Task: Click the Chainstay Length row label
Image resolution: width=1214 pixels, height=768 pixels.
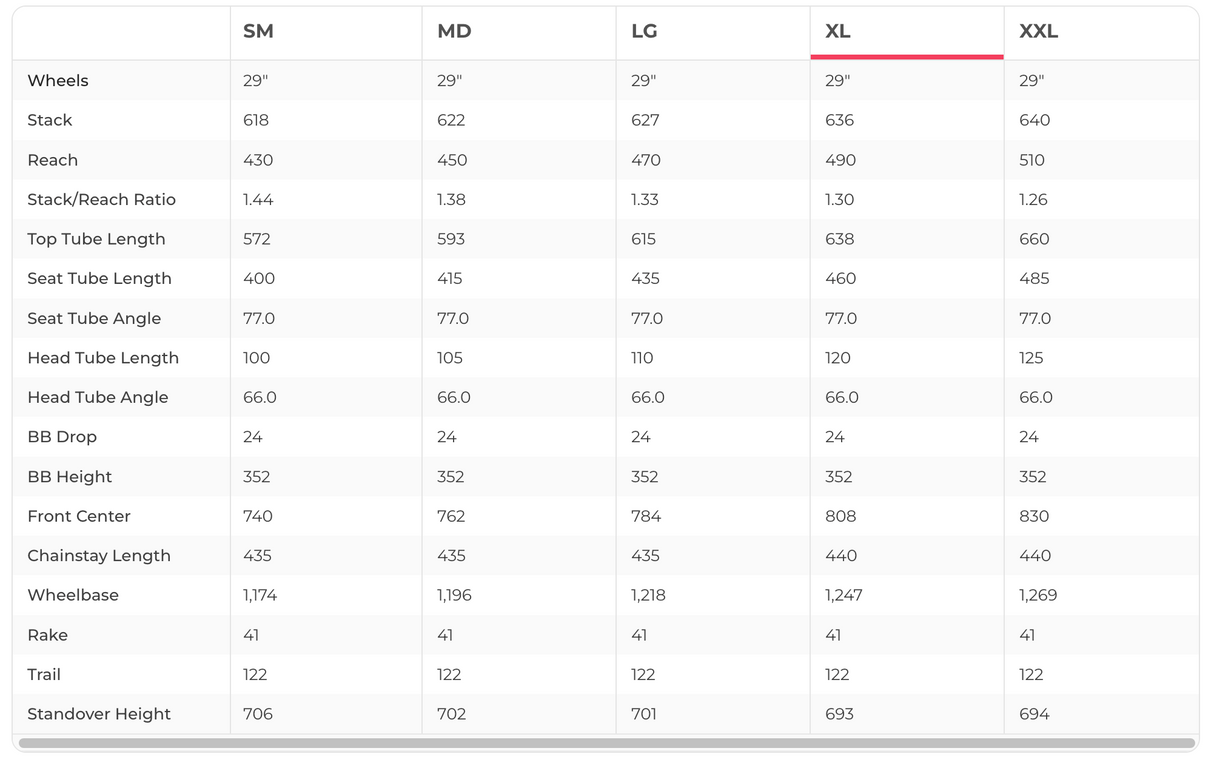Action: 99,556
